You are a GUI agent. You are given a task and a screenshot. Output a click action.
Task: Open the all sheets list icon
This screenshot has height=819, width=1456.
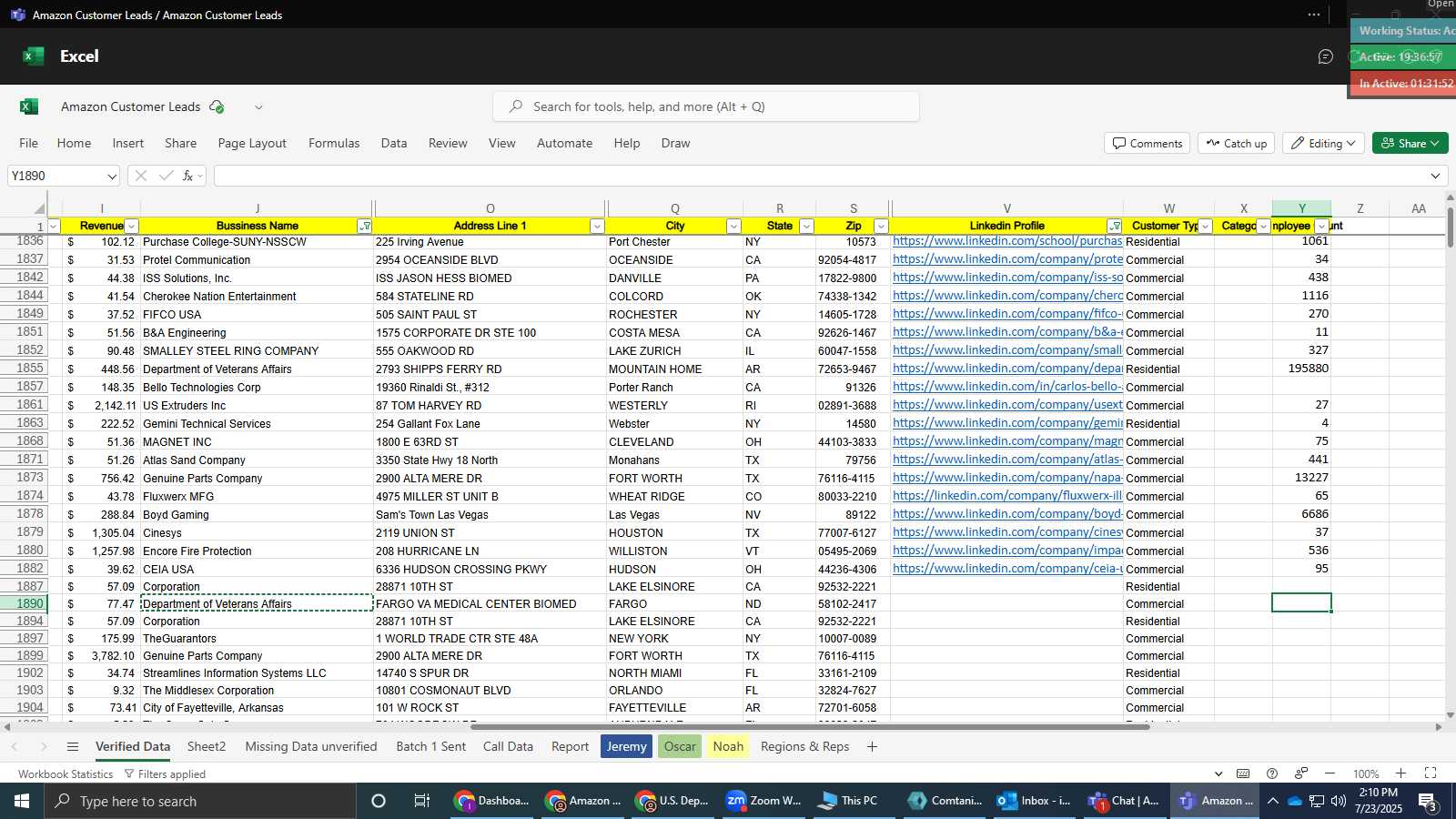pos(73,746)
